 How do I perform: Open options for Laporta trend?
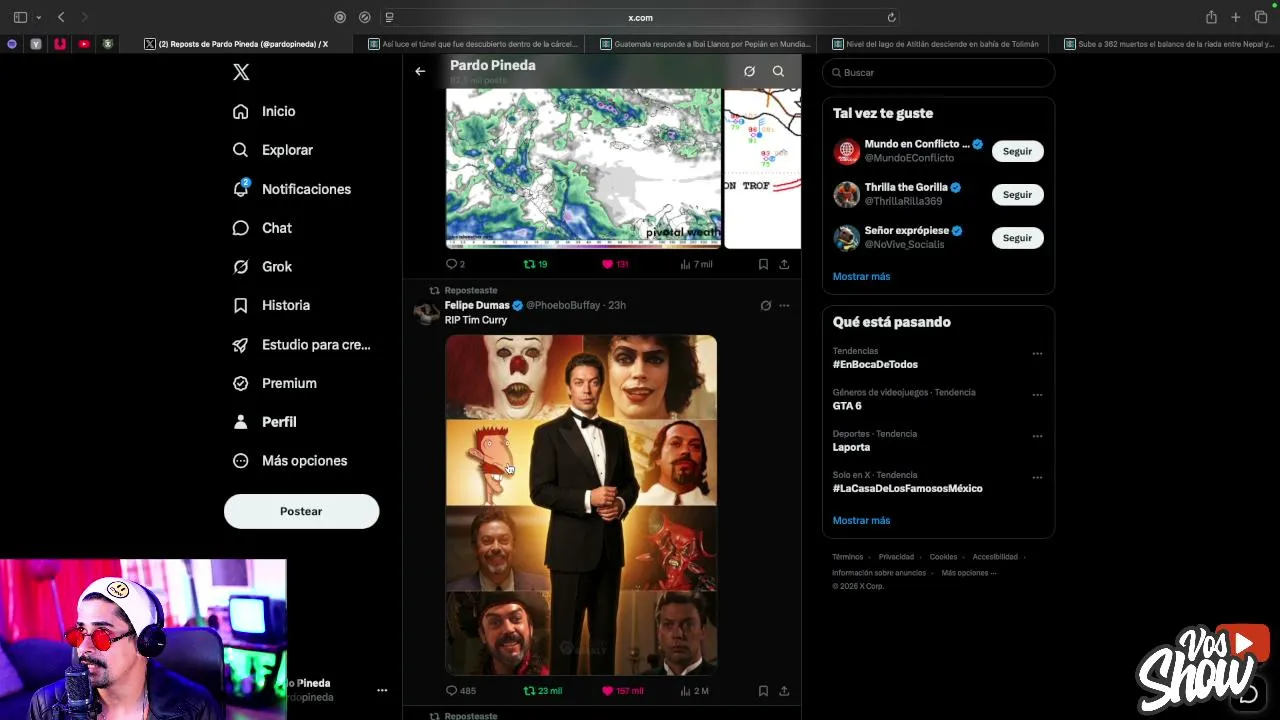click(1037, 436)
